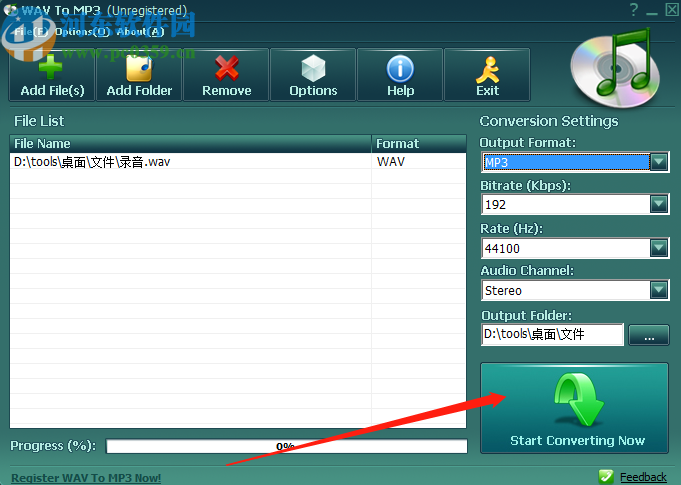
Task: Expand the Output Format dropdown arrow
Action: coord(659,162)
